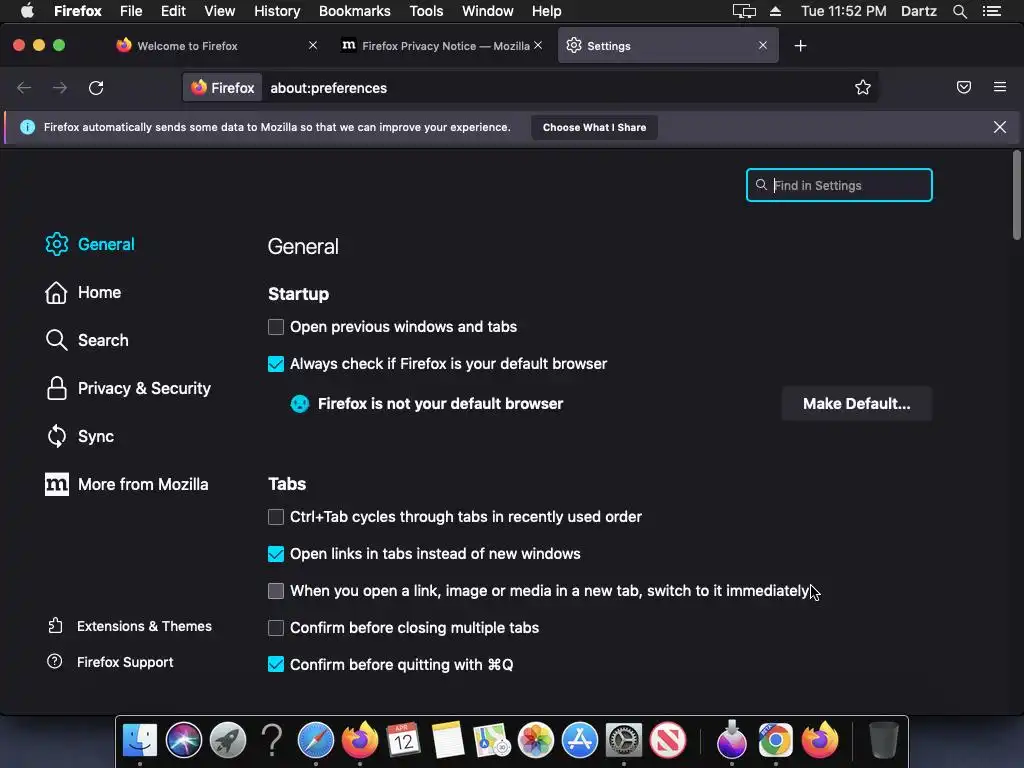Switch to Welcome to Firefox tab
The width and height of the screenshot is (1024, 768).
tap(216, 46)
